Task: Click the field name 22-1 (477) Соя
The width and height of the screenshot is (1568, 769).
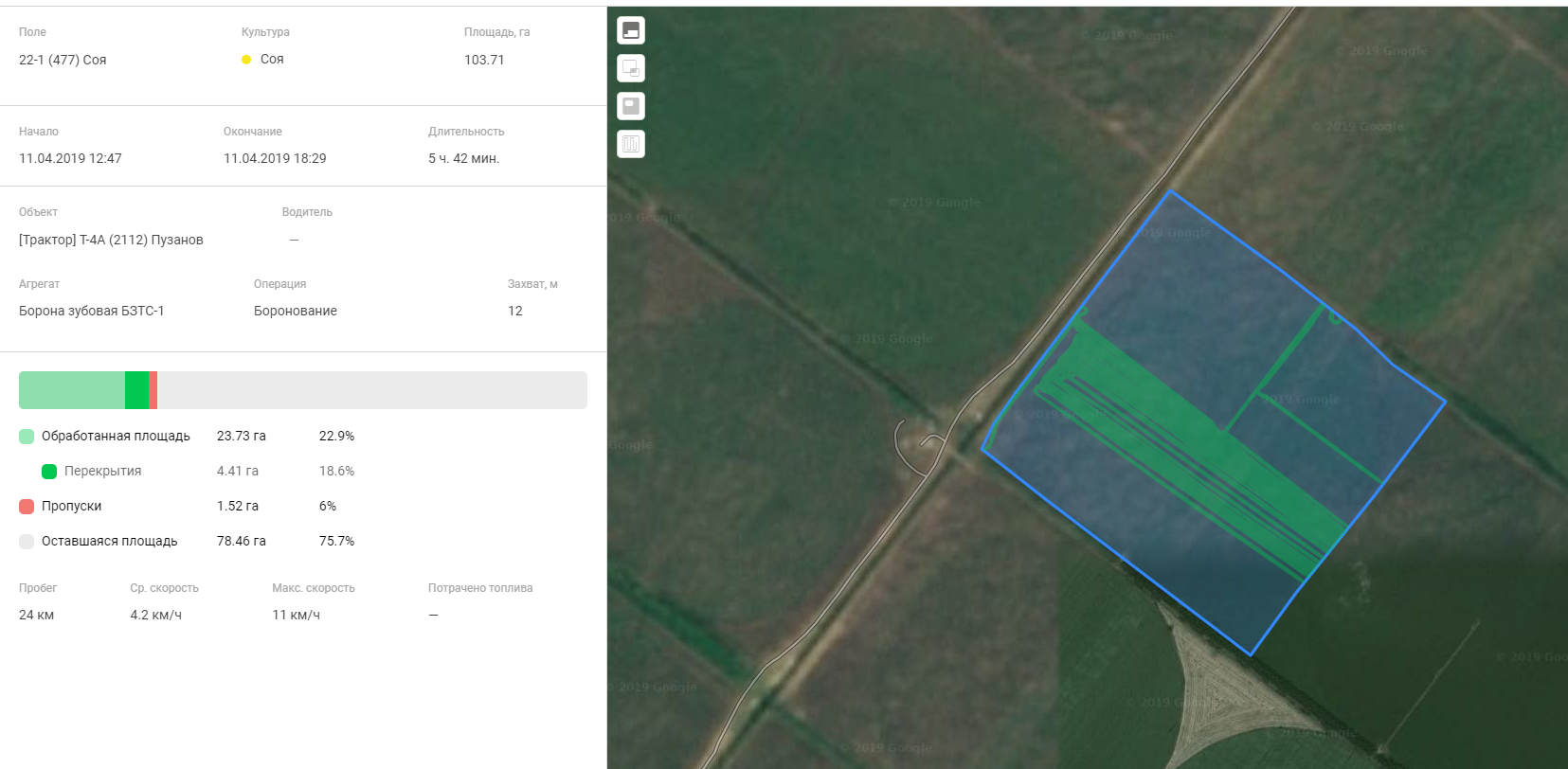Action: (x=63, y=60)
